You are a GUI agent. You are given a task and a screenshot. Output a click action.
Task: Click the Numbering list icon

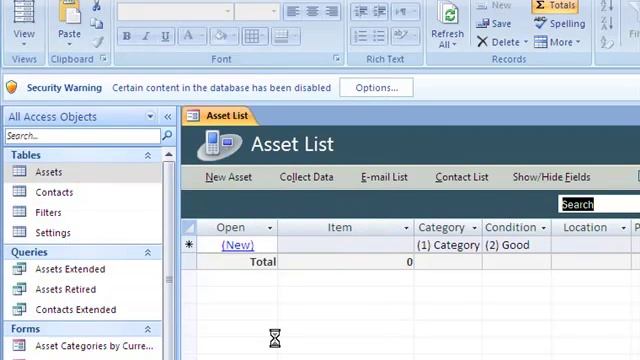coord(360,36)
